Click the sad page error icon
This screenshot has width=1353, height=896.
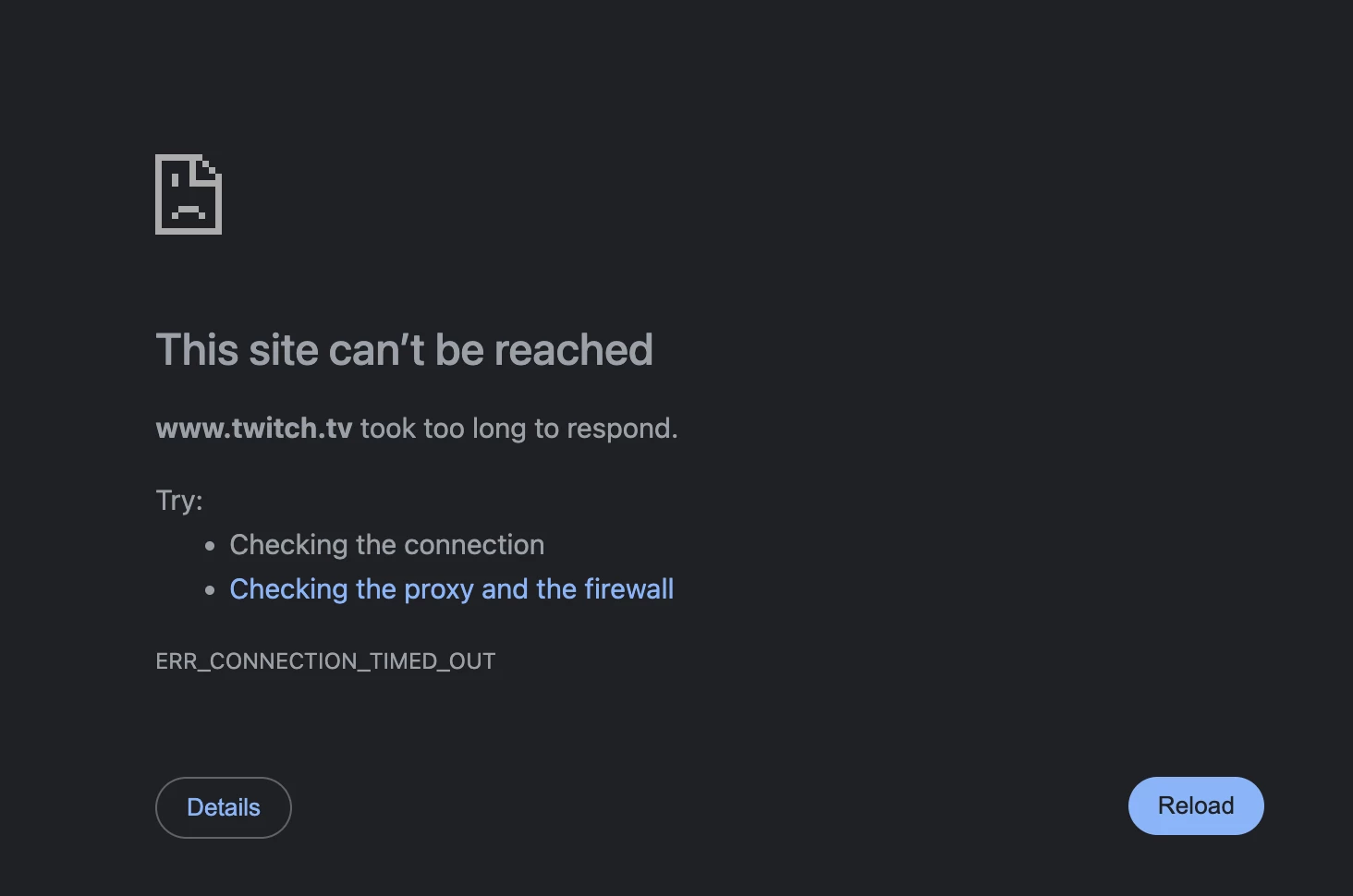pos(189,195)
